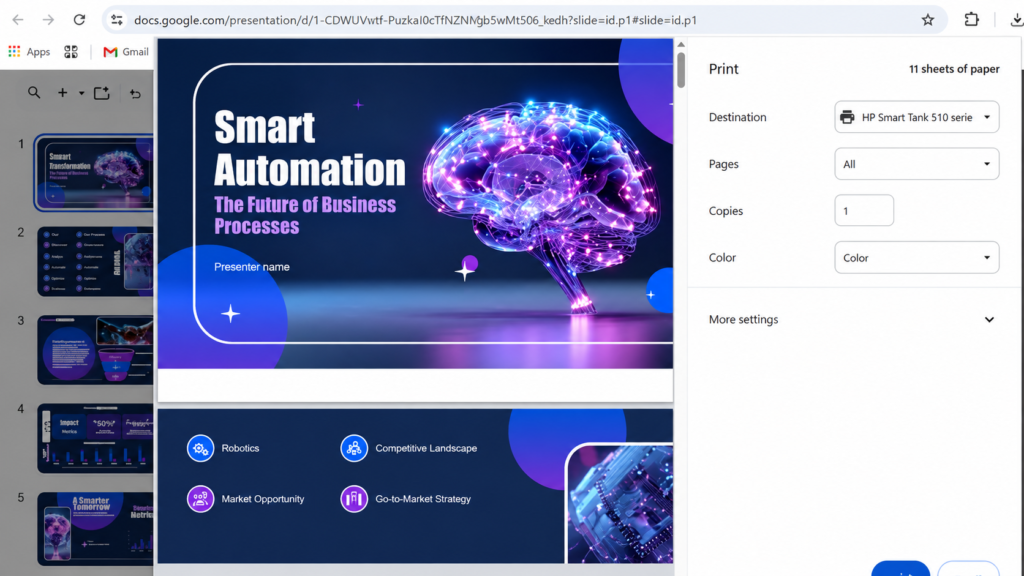
Task: Open the Apps grid shortcut
Action: 29,52
